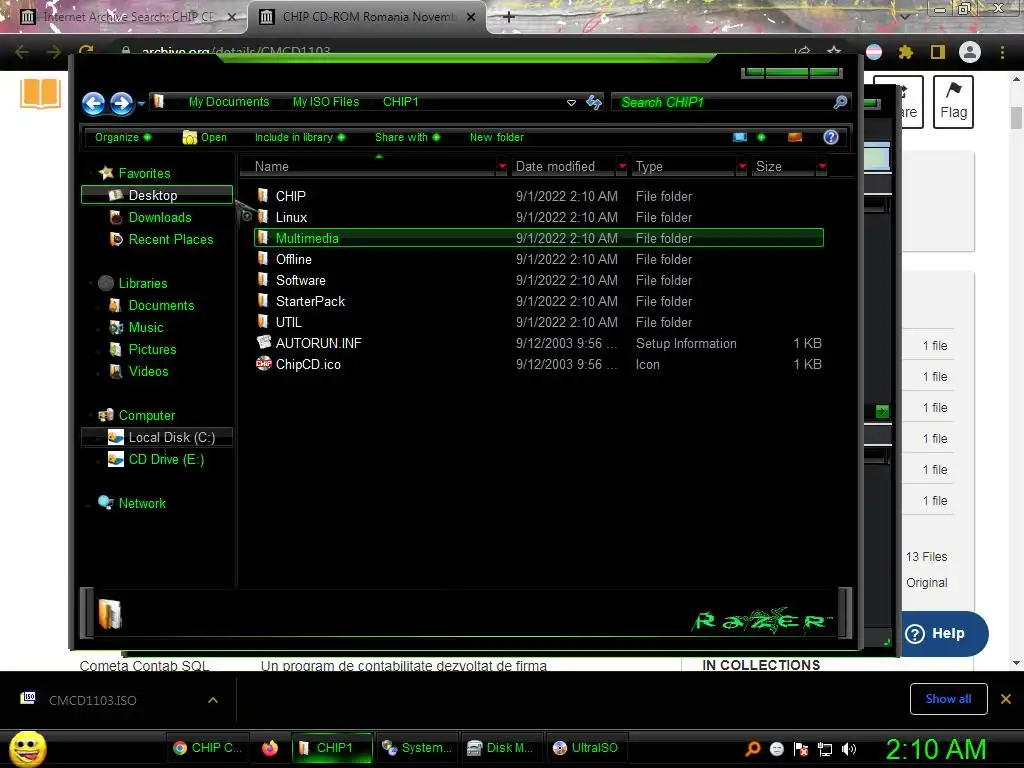Select the Offline folder
Image resolution: width=1024 pixels, height=768 pixels.
(293, 259)
